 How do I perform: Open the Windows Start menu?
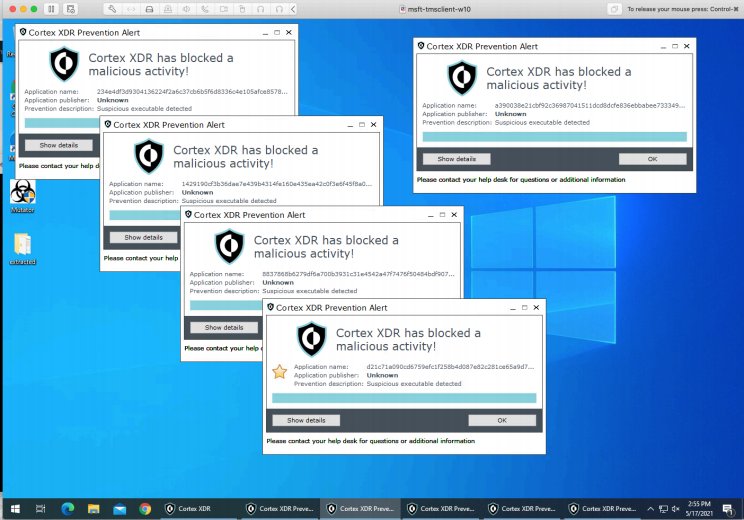coord(15,509)
